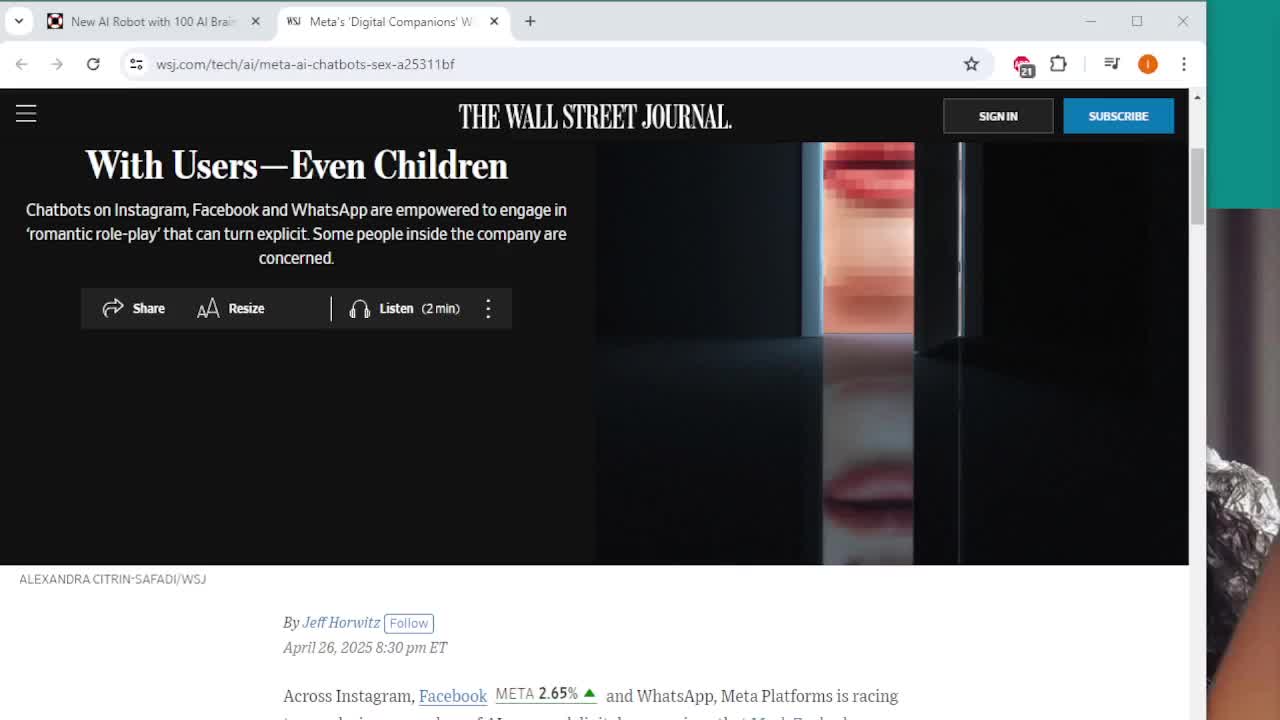
Task: Open the Jeff Horwitz author link
Action: point(341,622)
